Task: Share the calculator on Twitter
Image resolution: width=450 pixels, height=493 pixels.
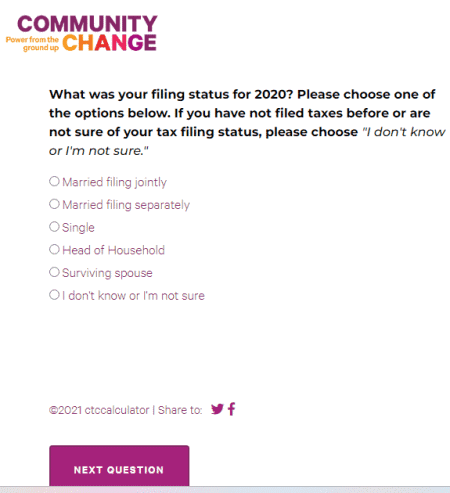Action: coord(217,409)
